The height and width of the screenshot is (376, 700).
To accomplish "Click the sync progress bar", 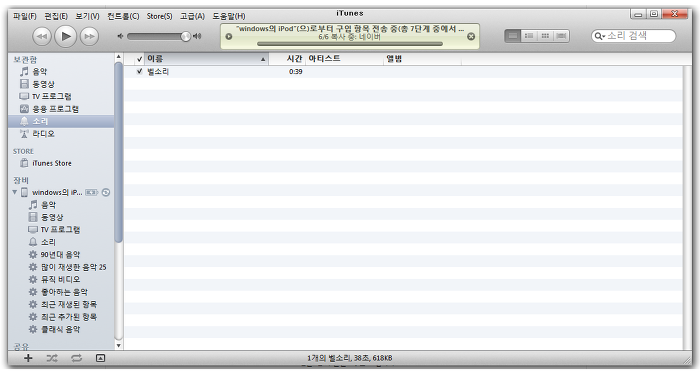I will coord(350,44).
